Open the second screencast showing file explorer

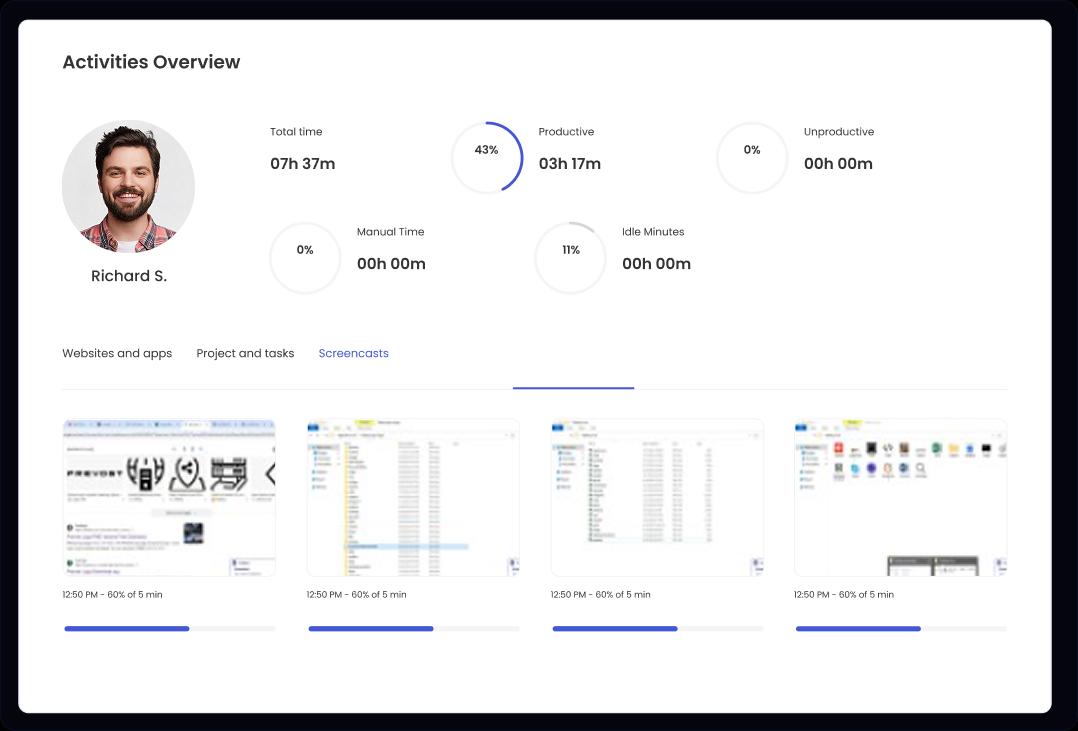coord(412,497)
